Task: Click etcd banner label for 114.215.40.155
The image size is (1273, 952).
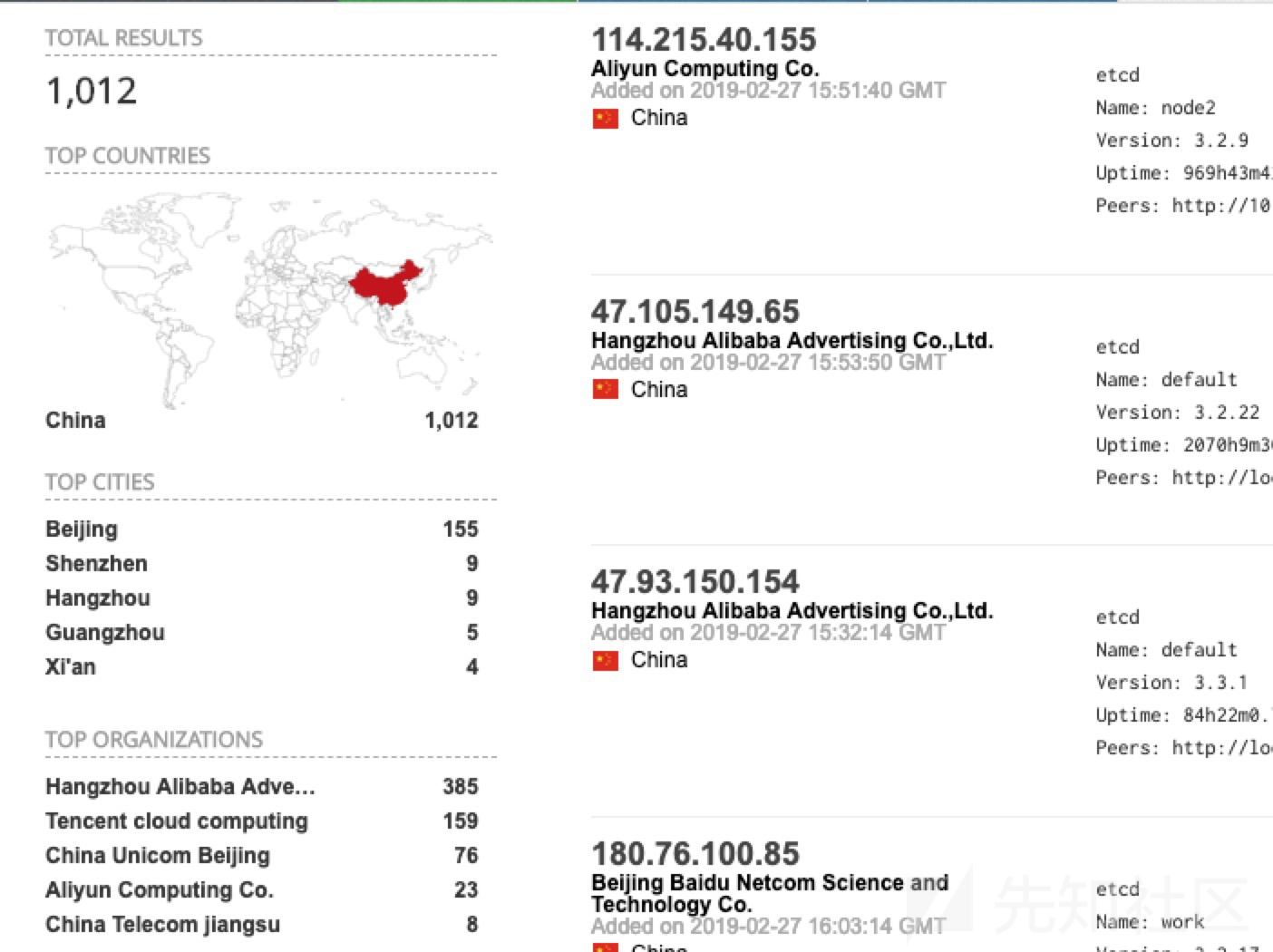Action: click(x=1117, y=75)
